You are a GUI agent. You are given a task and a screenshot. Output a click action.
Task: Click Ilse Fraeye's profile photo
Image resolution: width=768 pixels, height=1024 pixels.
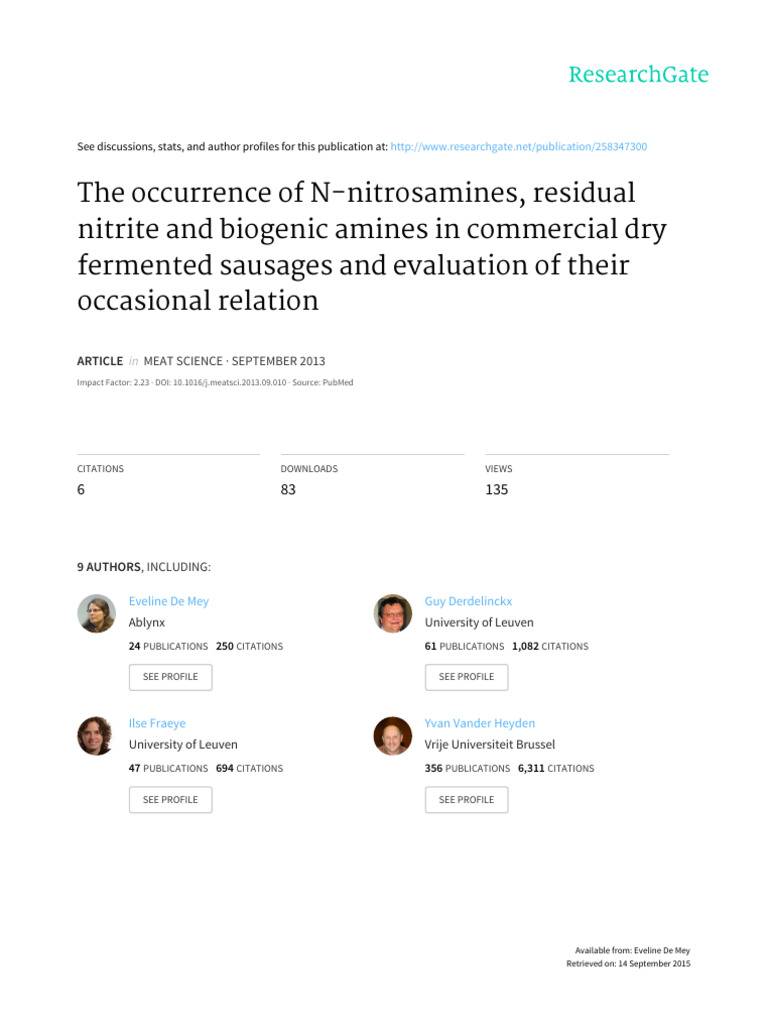pyautogui.click(x=97, y=736)
